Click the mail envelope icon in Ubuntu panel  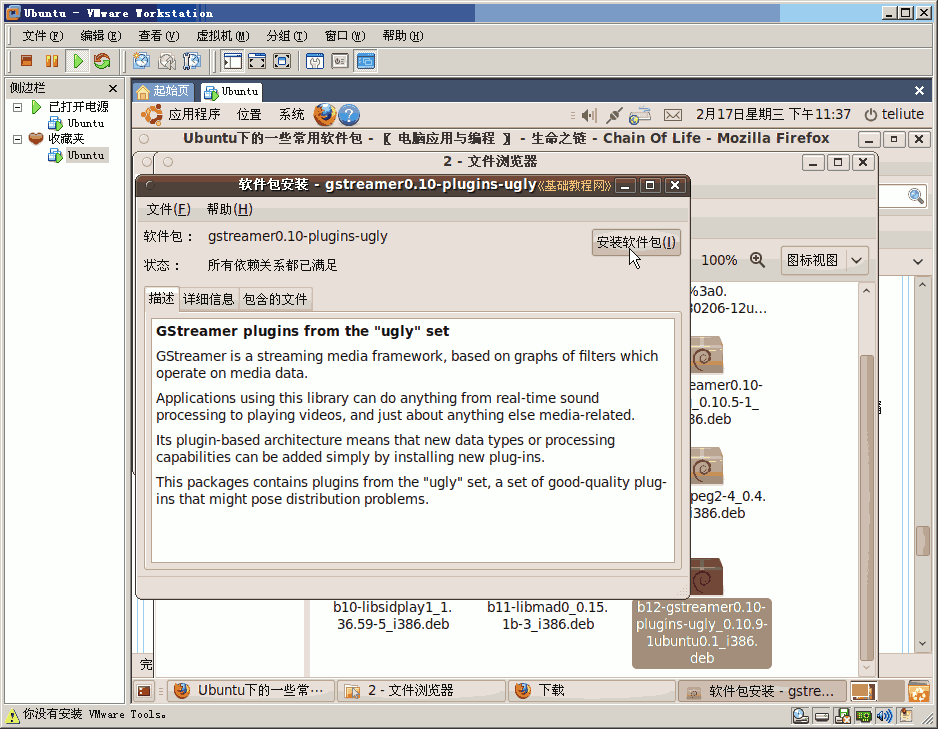coord(672,114)
